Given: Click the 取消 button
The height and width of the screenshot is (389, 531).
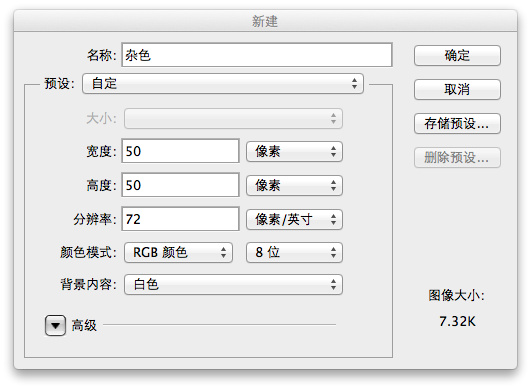Looking at the screenshot, I should (457, 89).
